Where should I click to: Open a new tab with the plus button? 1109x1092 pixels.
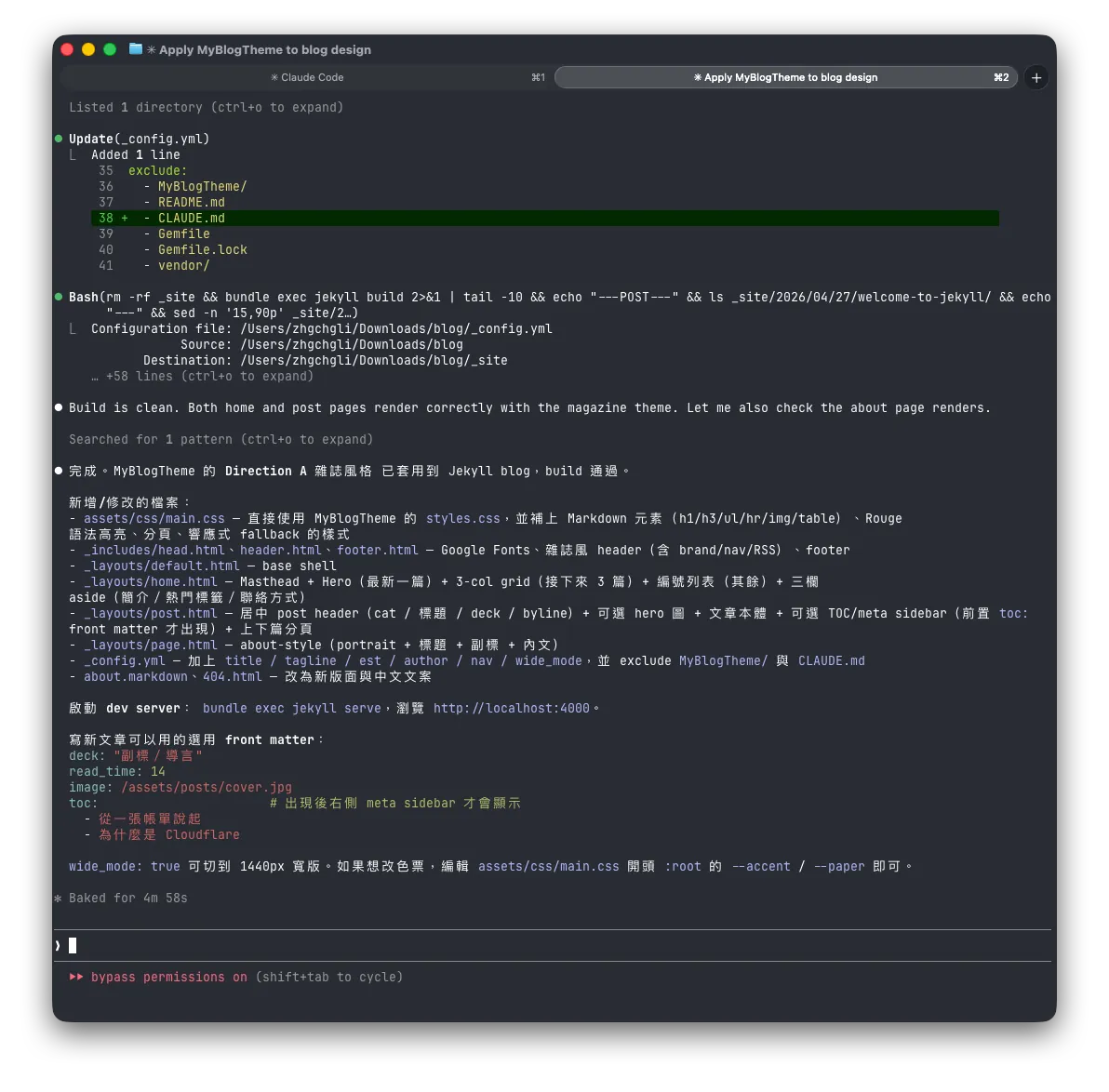[x=1036, y=78]
